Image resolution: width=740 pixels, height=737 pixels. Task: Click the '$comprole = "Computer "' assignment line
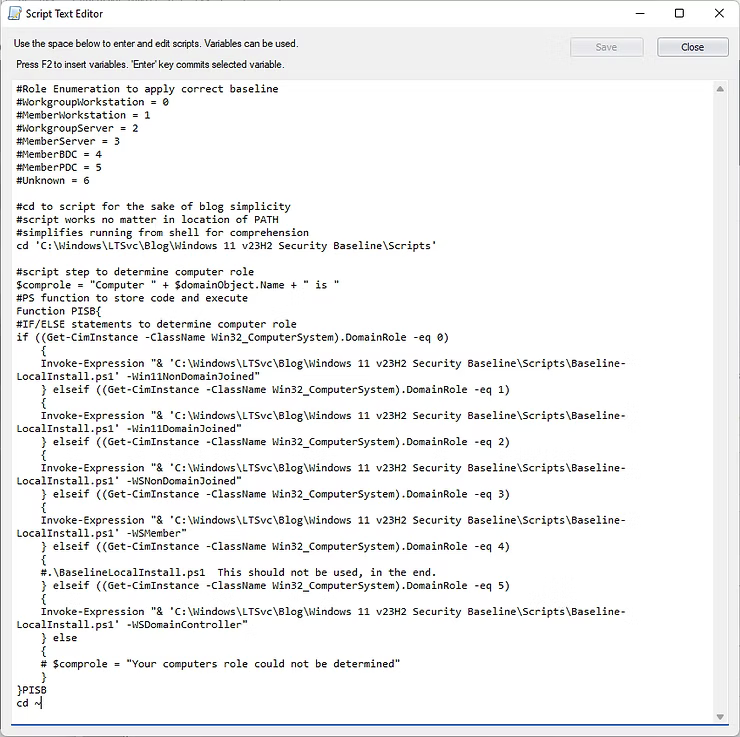[x=177, y=285]
